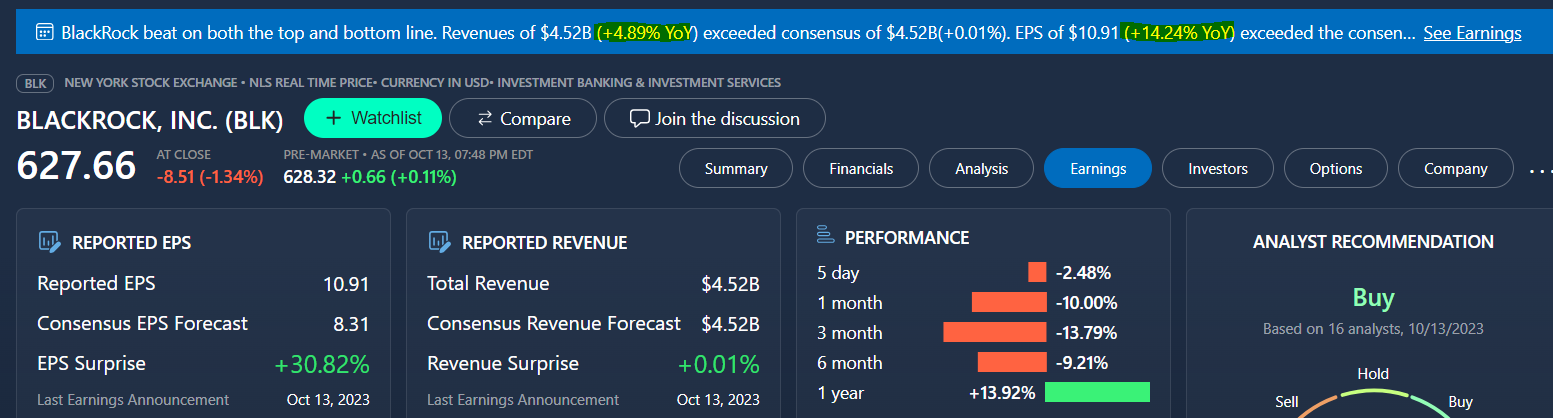Open the Options tab
Screen dimensions: 1553x418
(1336, 169)
